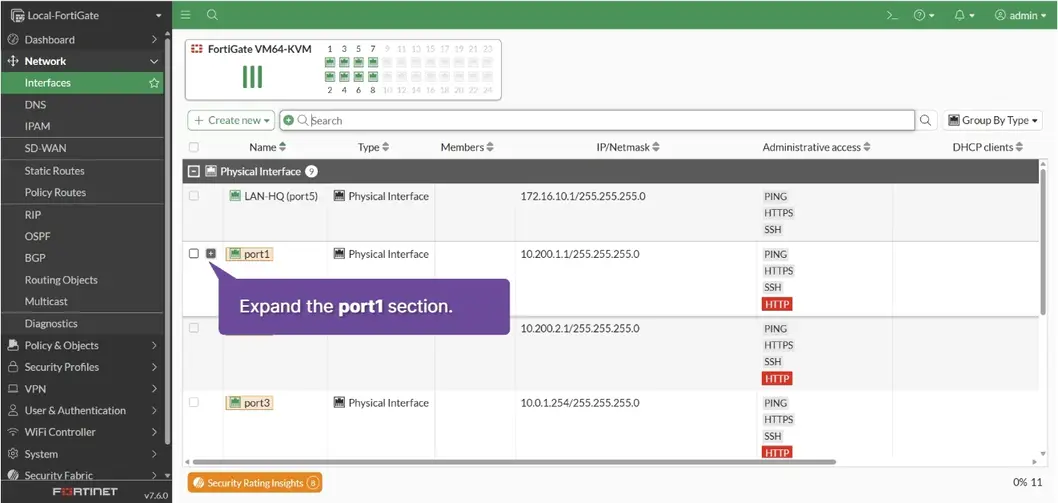Tick the port1 row checkbox
The width and height of the screenshot is (1058, 503).
(x=194, y=253)
